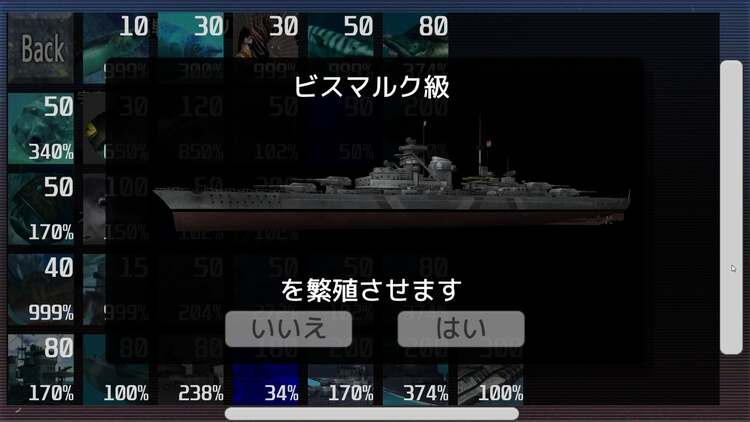Click the horizontal scrollbar at the bottom
750x422 pixels.
[x=372, y=414]
